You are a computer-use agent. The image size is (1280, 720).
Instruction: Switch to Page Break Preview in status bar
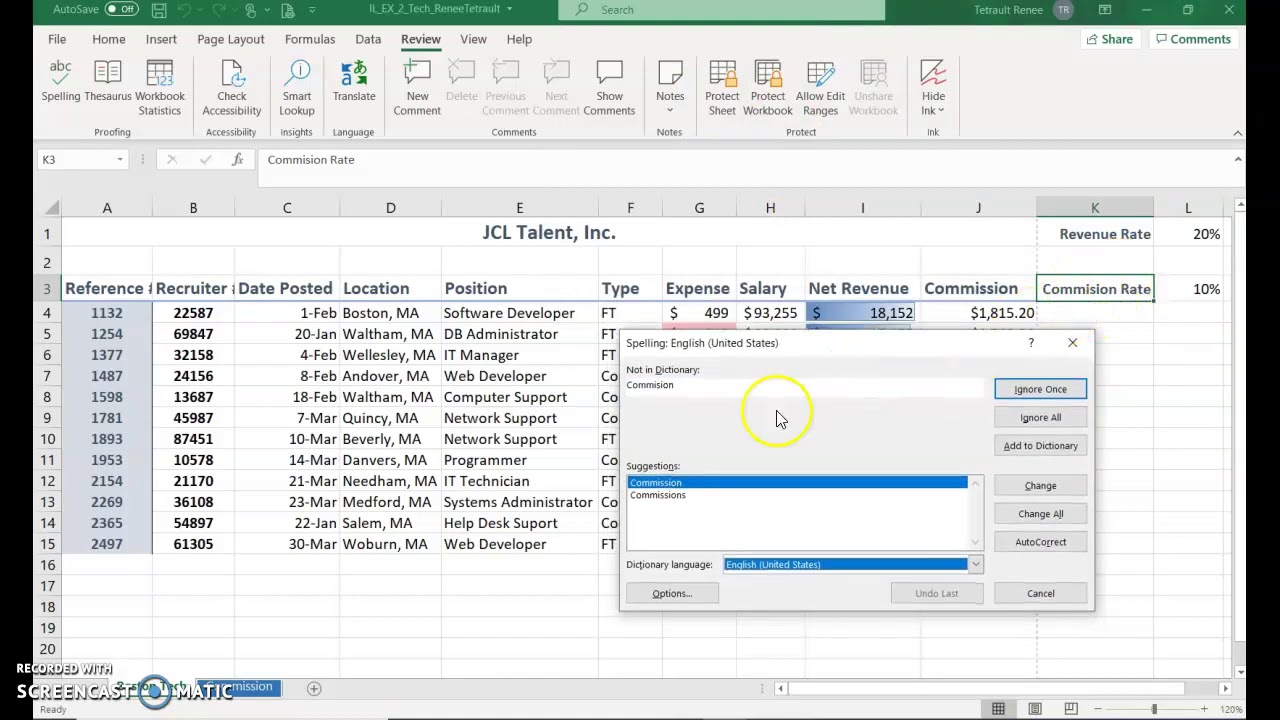point(1071,709)
